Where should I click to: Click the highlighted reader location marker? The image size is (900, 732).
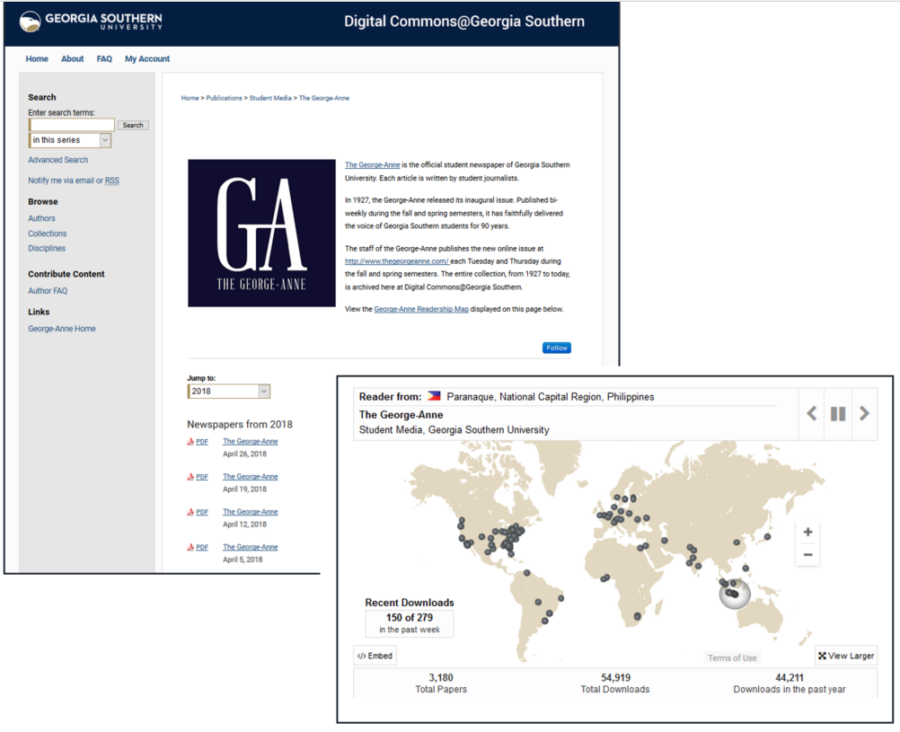[x=735, y=593]
